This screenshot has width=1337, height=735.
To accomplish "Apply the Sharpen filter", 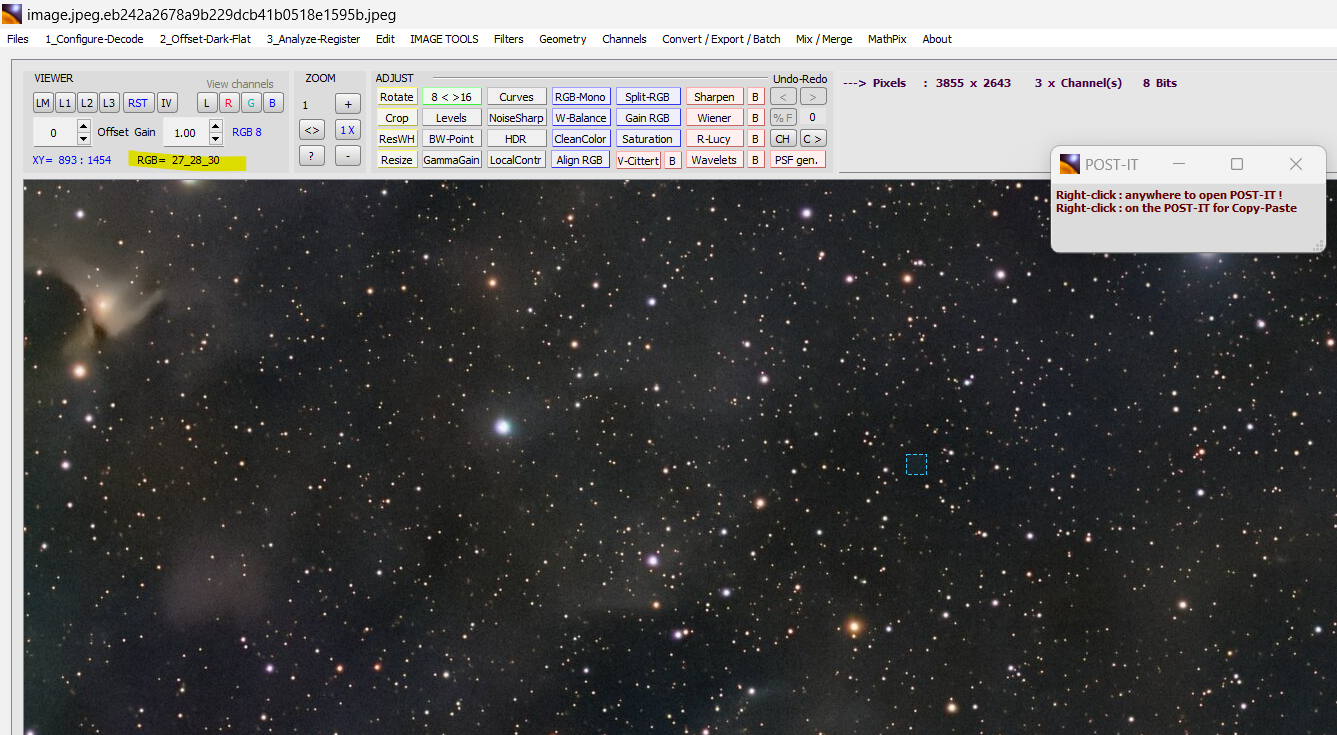I will [x=714, y=97].
